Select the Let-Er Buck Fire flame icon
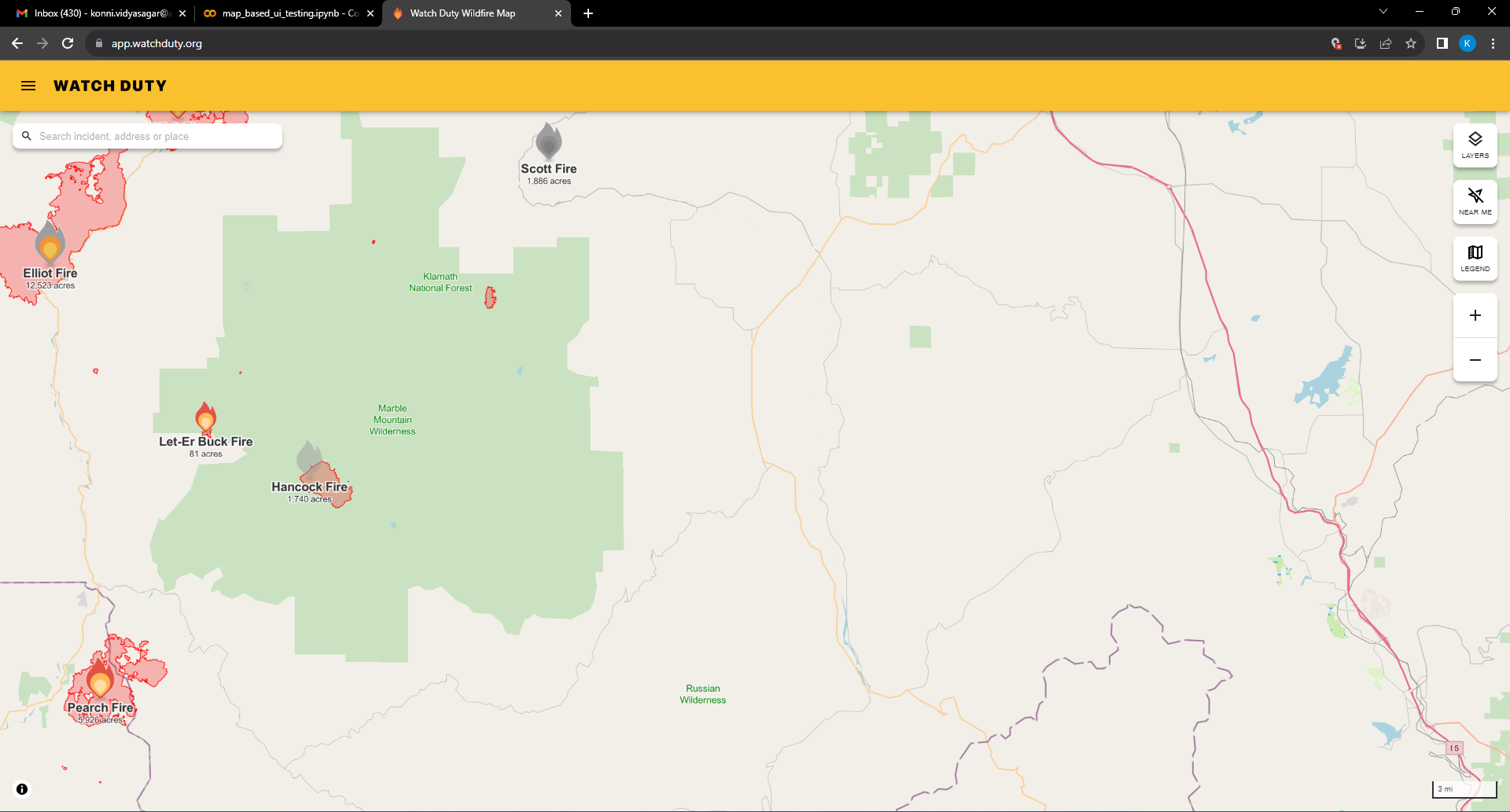This screenshot has height=812, width=1510. click(206, 417)
